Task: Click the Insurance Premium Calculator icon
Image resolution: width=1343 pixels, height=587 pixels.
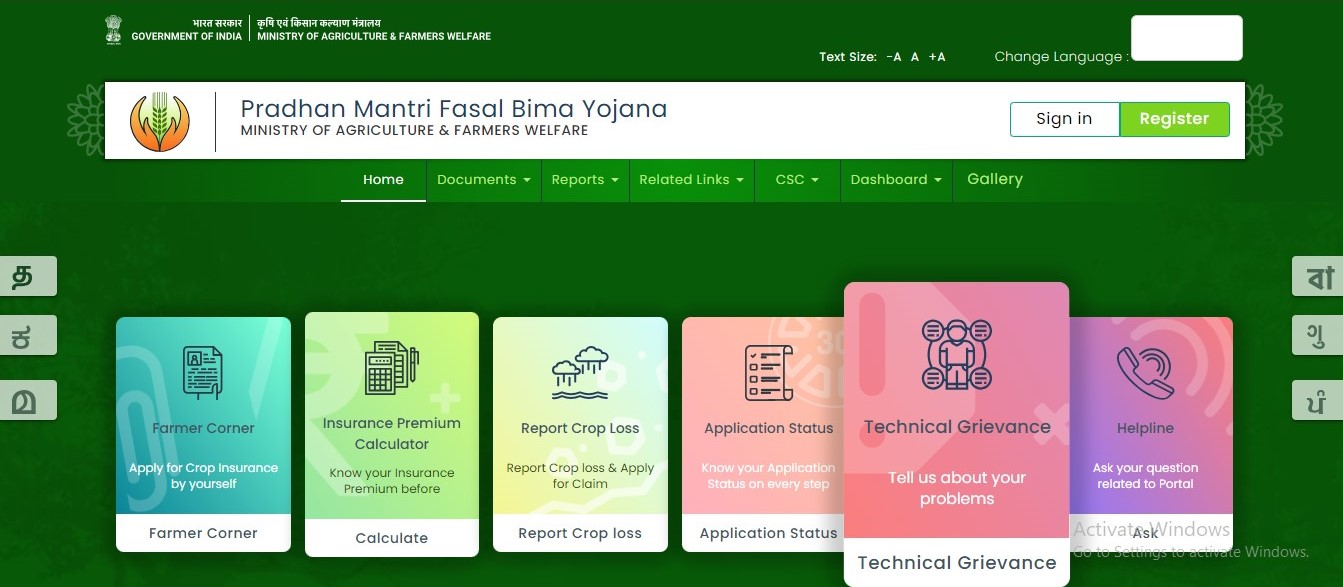Action: (x=391, y=368)
